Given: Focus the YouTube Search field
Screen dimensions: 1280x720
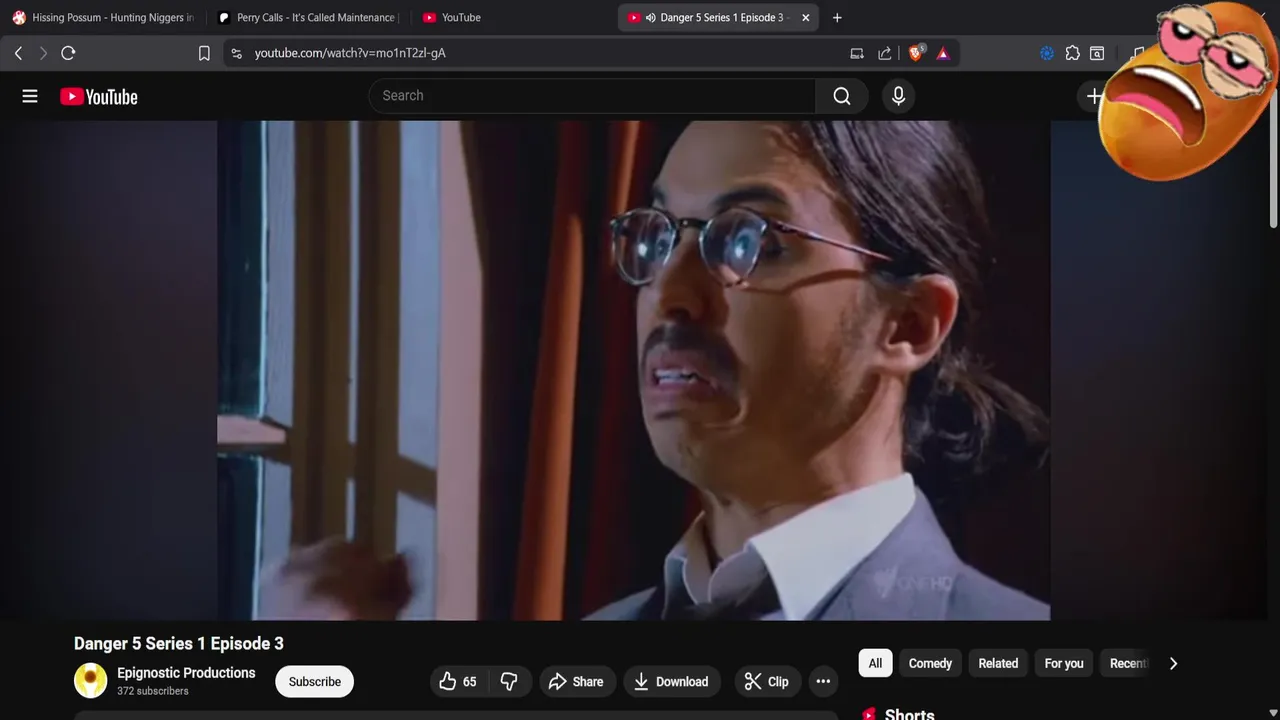Looking at the screenshot, I should tap(592, 96).
